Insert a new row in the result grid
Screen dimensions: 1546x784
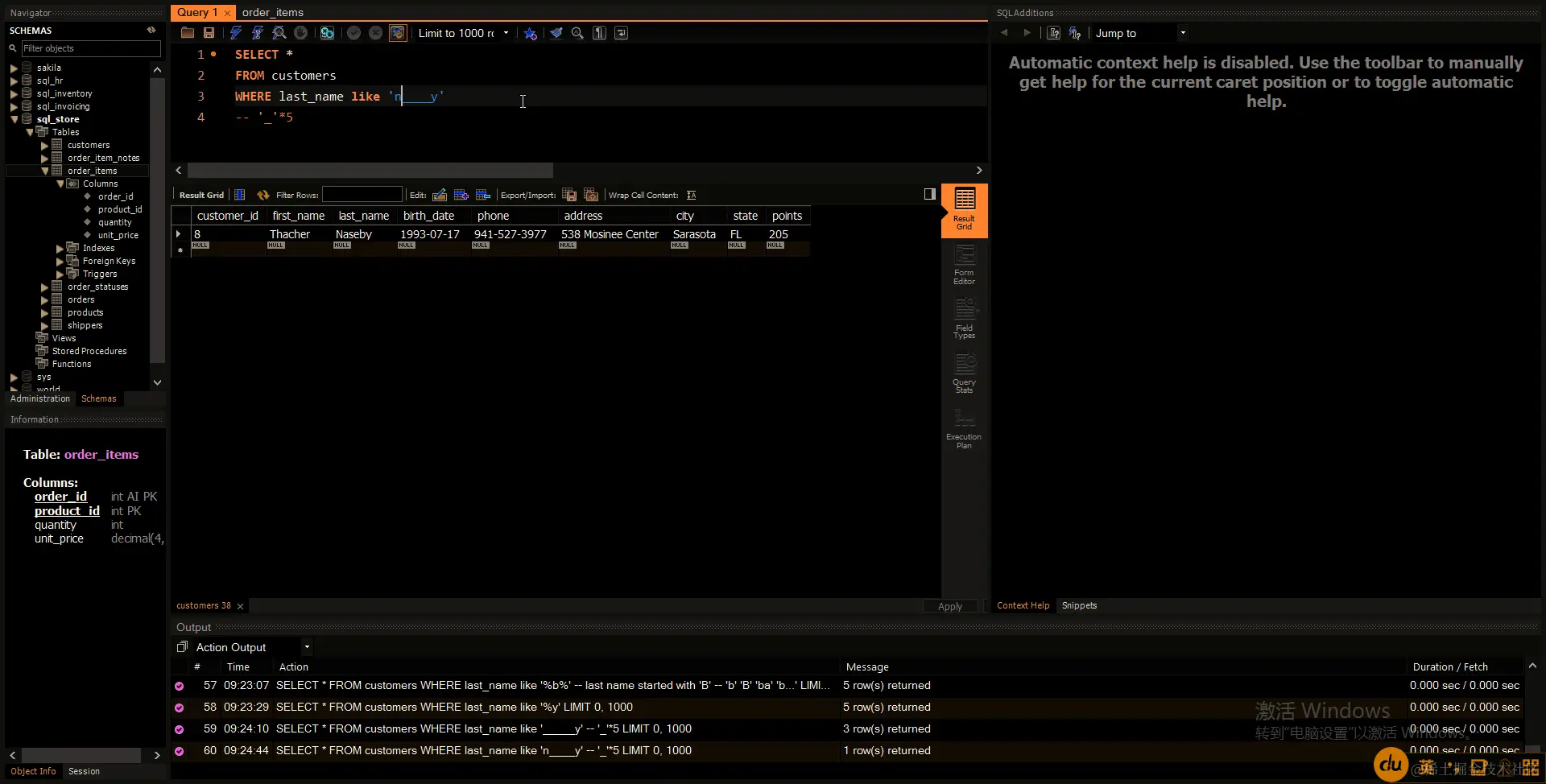point(461,195)
